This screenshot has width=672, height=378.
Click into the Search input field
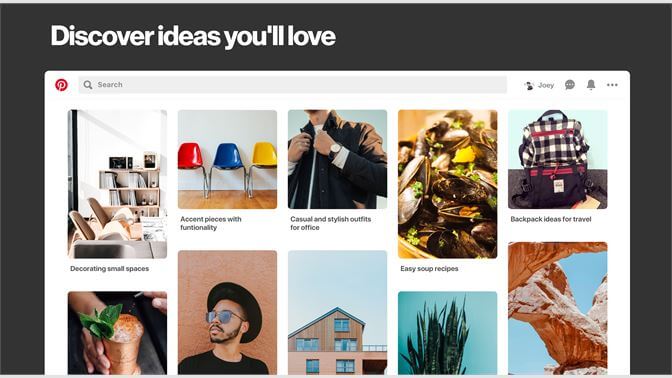coord(292,85)
